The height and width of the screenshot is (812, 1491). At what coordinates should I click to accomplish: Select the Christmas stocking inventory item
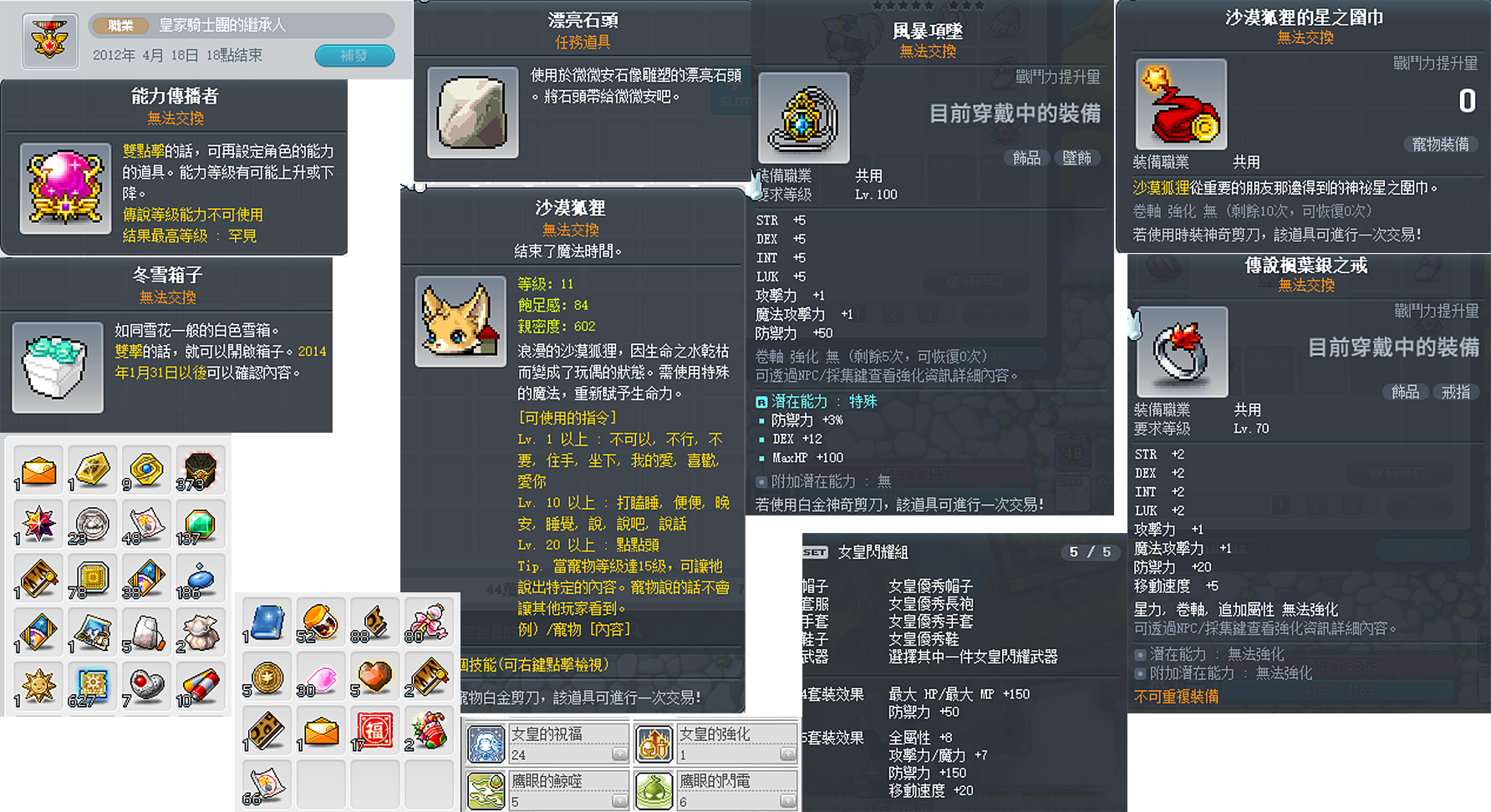click(x=429, y=730)
